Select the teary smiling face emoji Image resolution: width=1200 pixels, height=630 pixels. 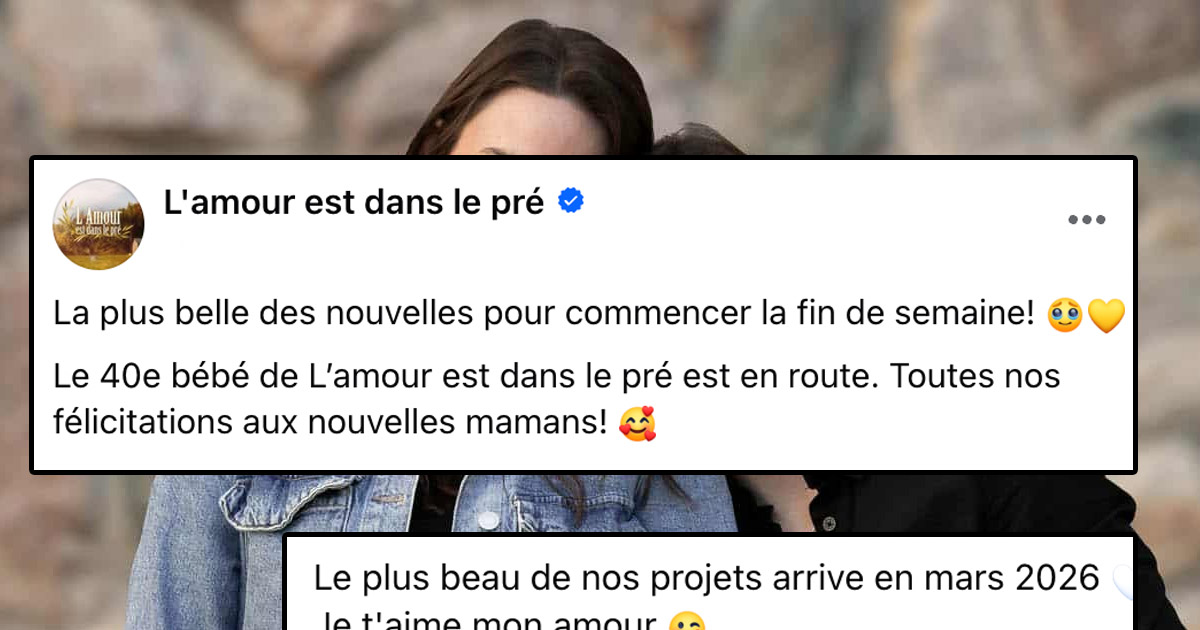click(1064, 316)
